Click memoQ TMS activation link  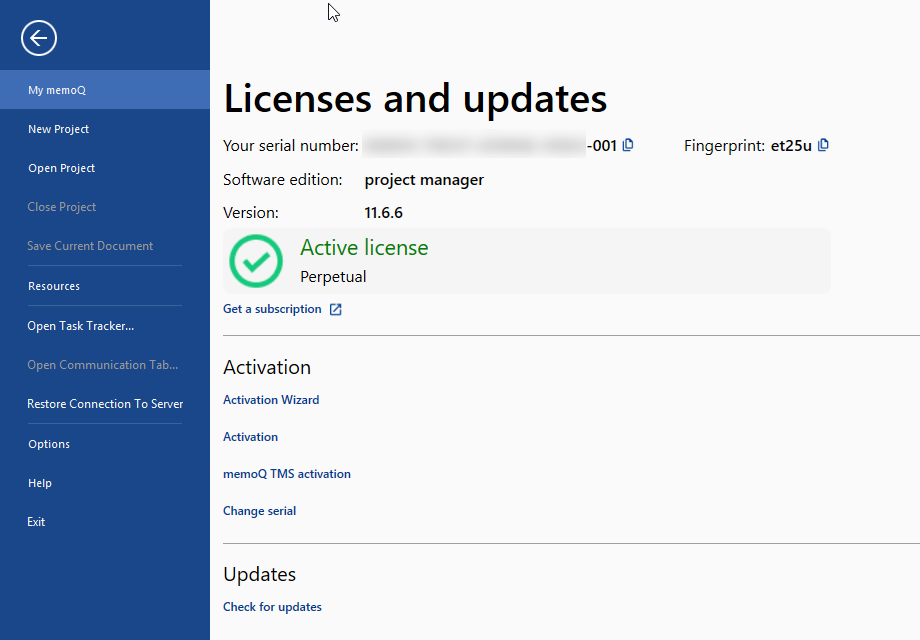287,474
